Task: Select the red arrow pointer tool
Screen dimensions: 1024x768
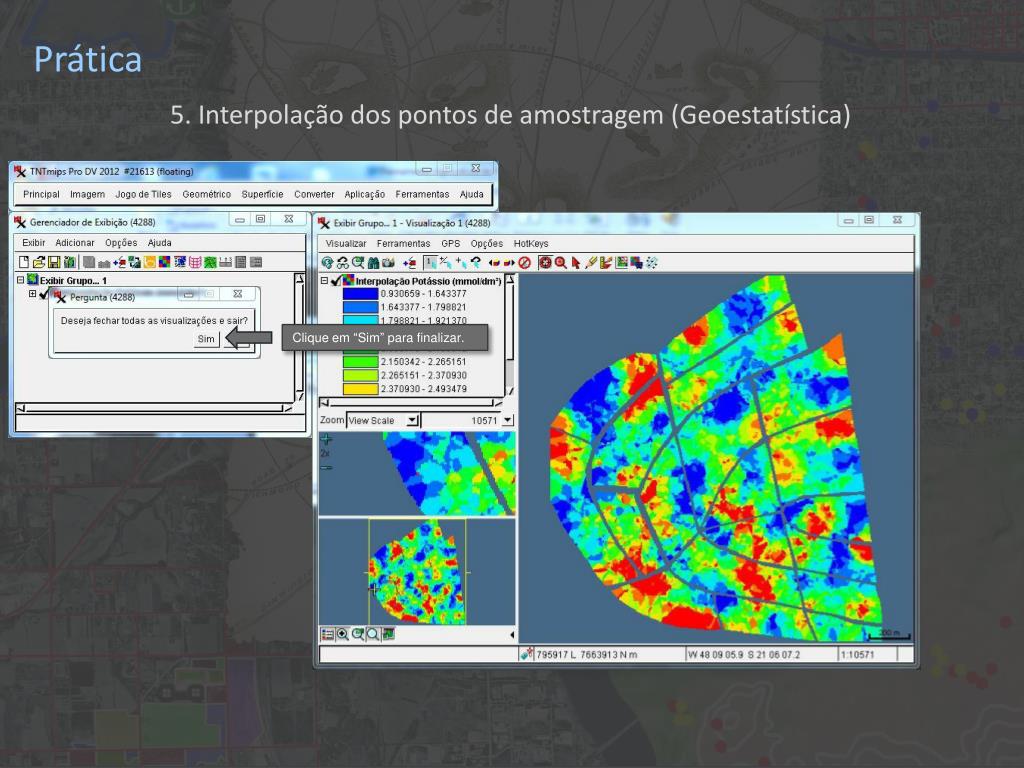Action: [575, 263]
